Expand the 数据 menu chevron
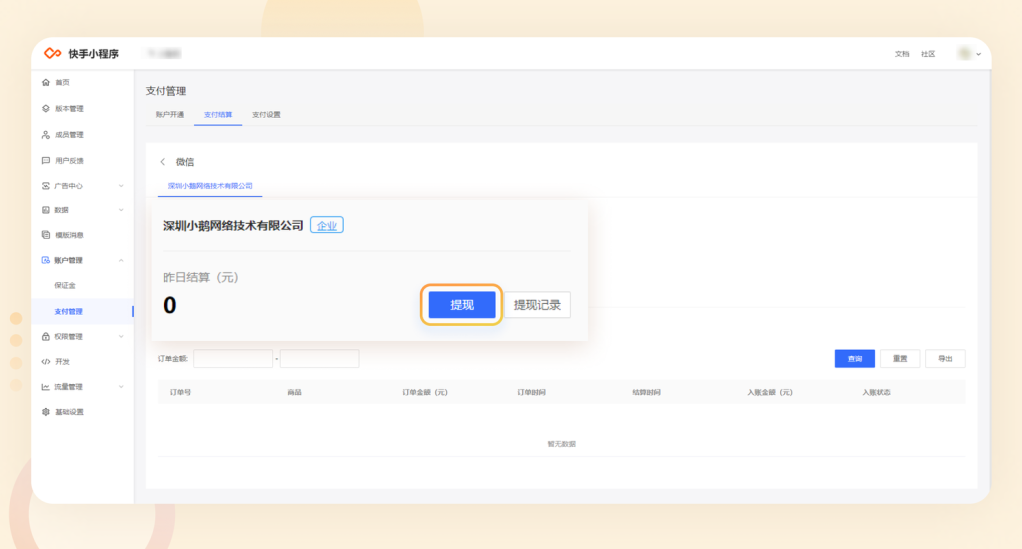Image resolution: width=1022 pixels, height=549 pixels. pos(121,210)
